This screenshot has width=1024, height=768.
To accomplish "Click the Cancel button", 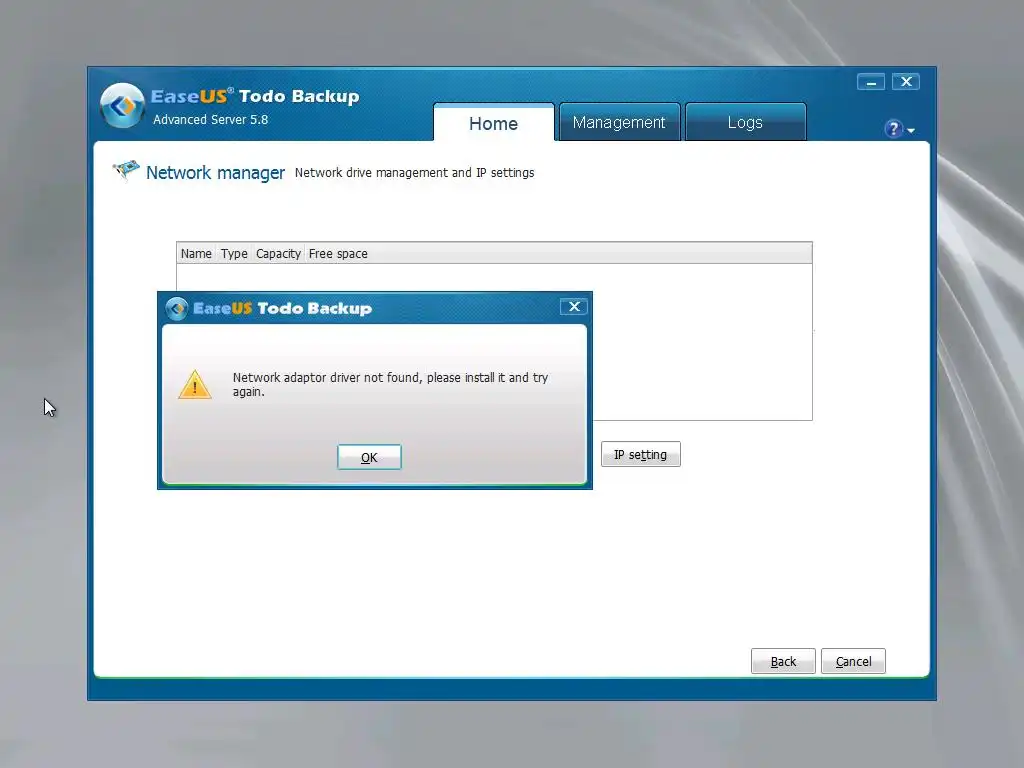I will 853,662.
